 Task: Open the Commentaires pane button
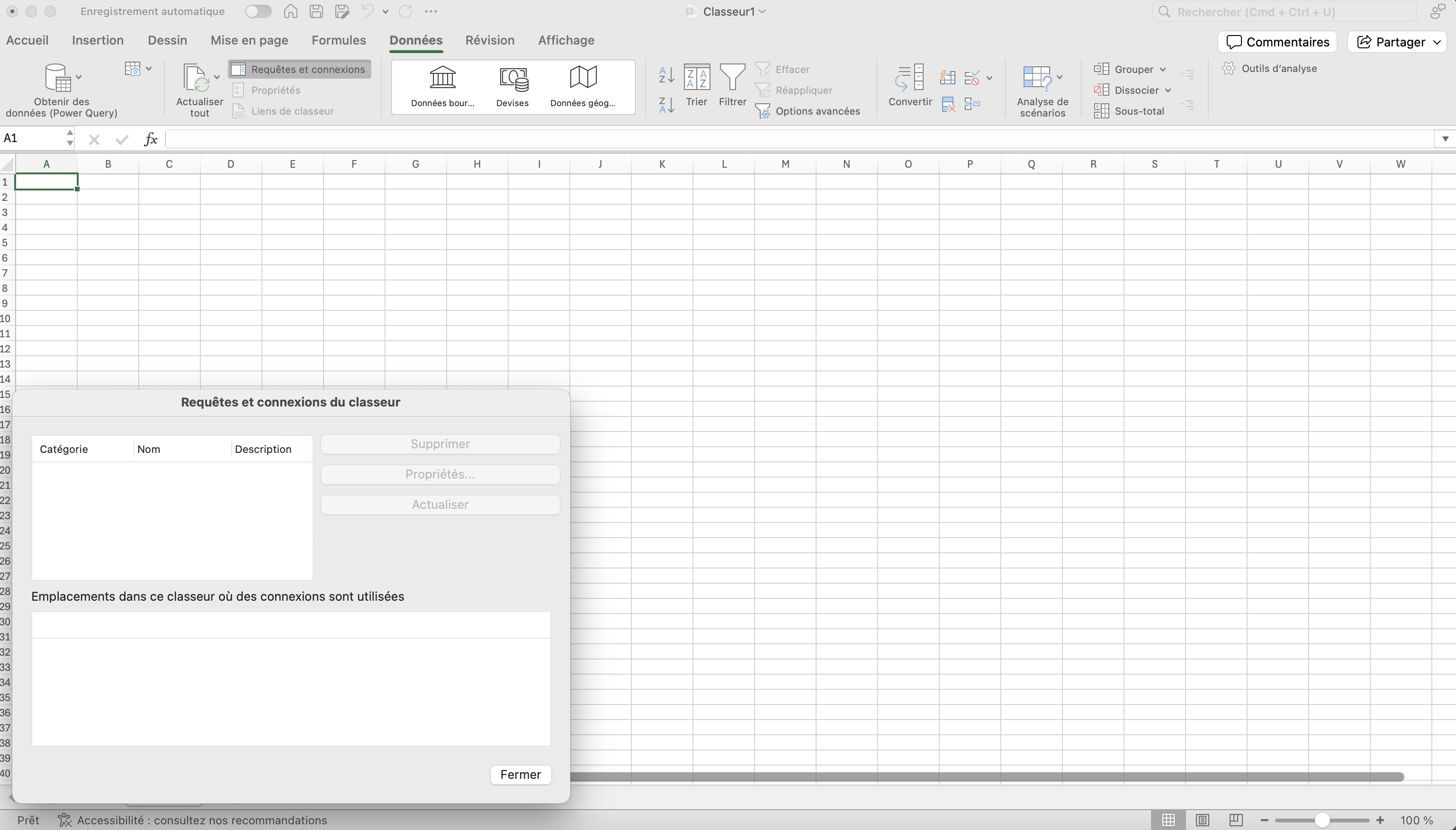(x=1277, y=42)
